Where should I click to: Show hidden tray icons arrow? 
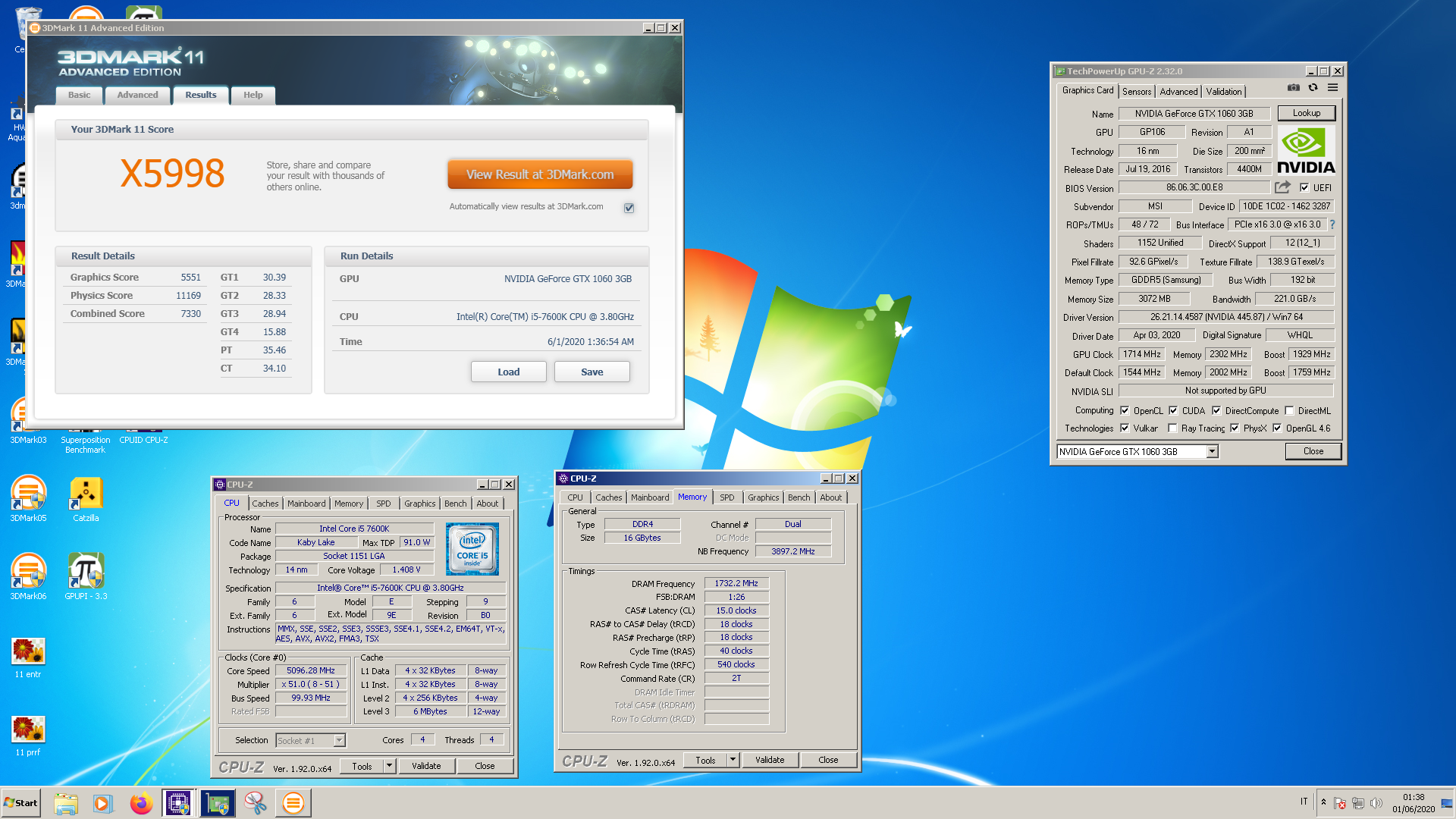pyautogui.click(x=1323, y=802)
